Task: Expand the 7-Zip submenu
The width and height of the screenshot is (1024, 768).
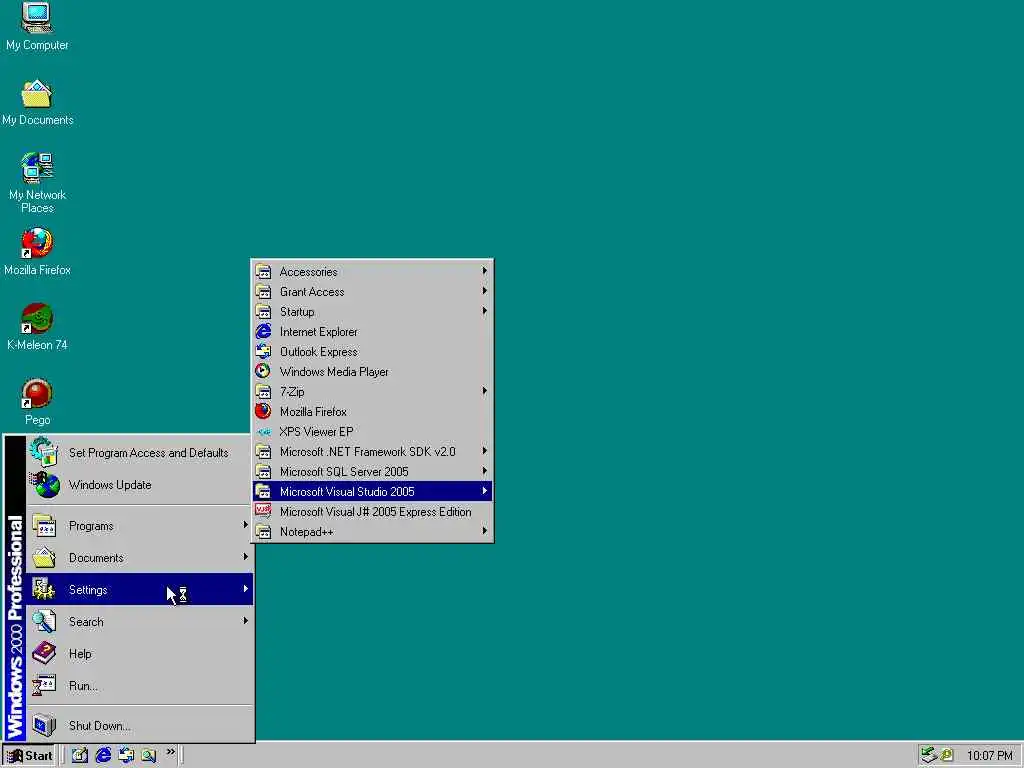Action: tap(372, 391)
